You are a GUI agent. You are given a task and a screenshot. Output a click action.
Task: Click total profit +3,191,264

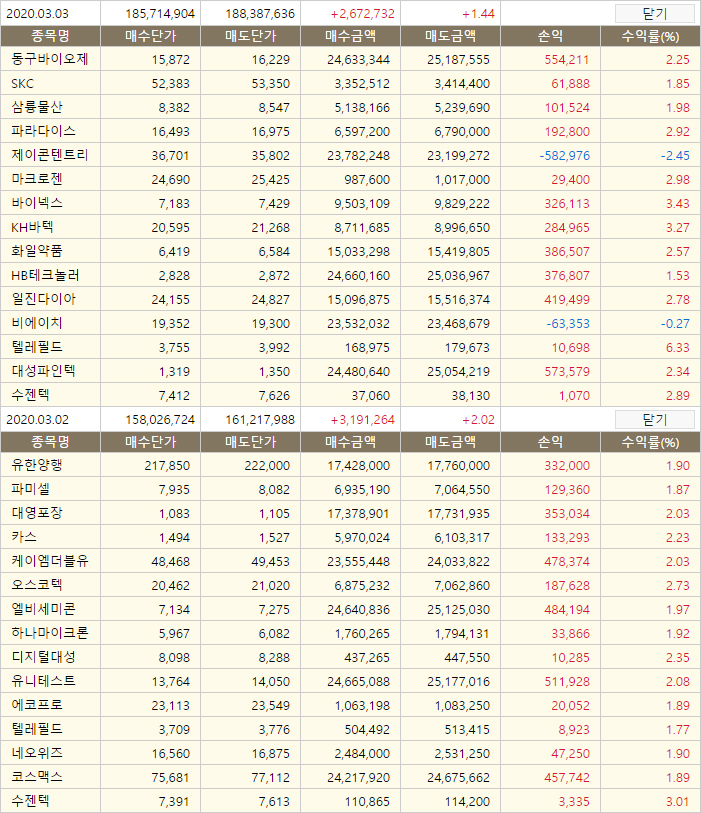coord(362,419)
